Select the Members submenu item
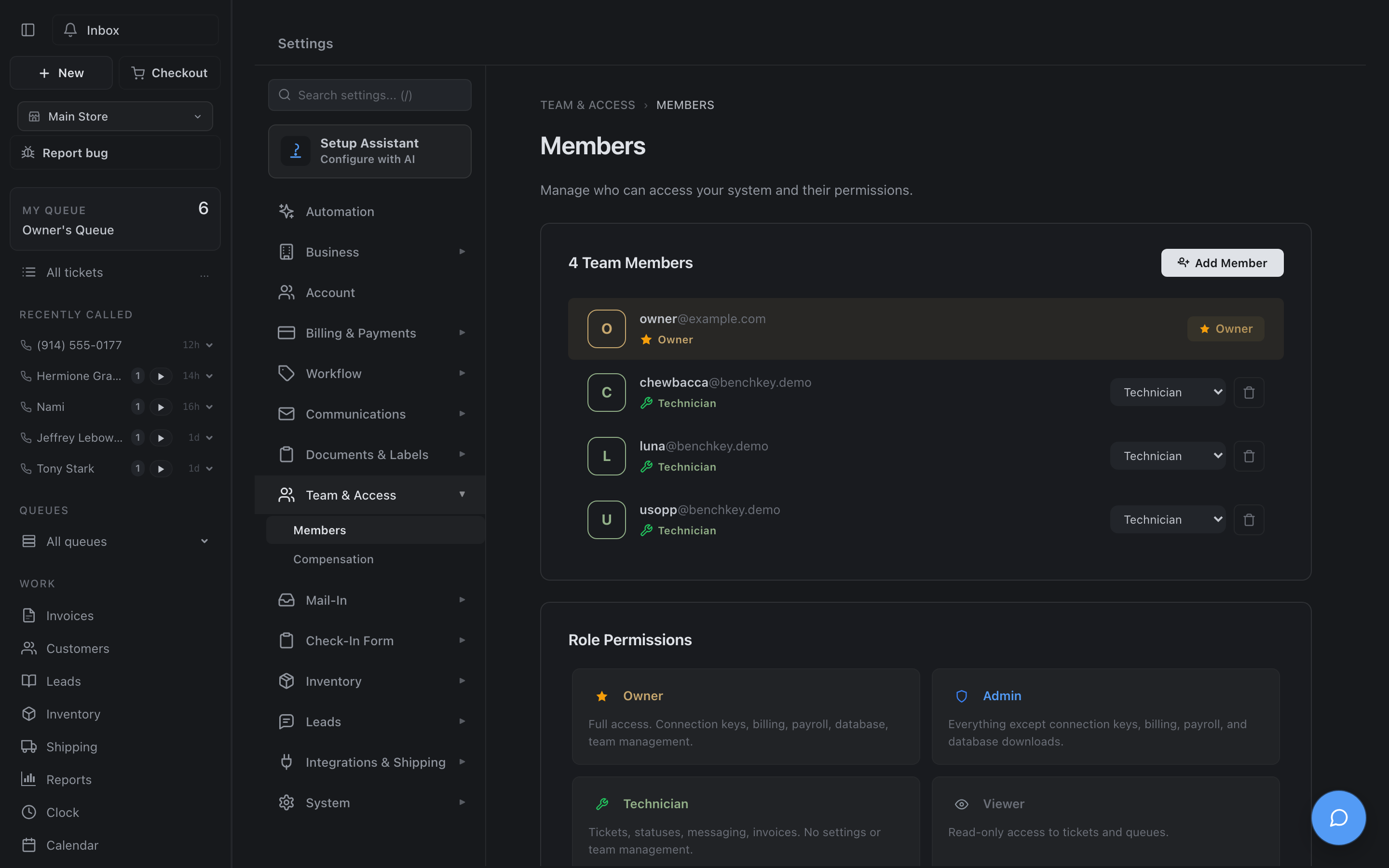 375,530
